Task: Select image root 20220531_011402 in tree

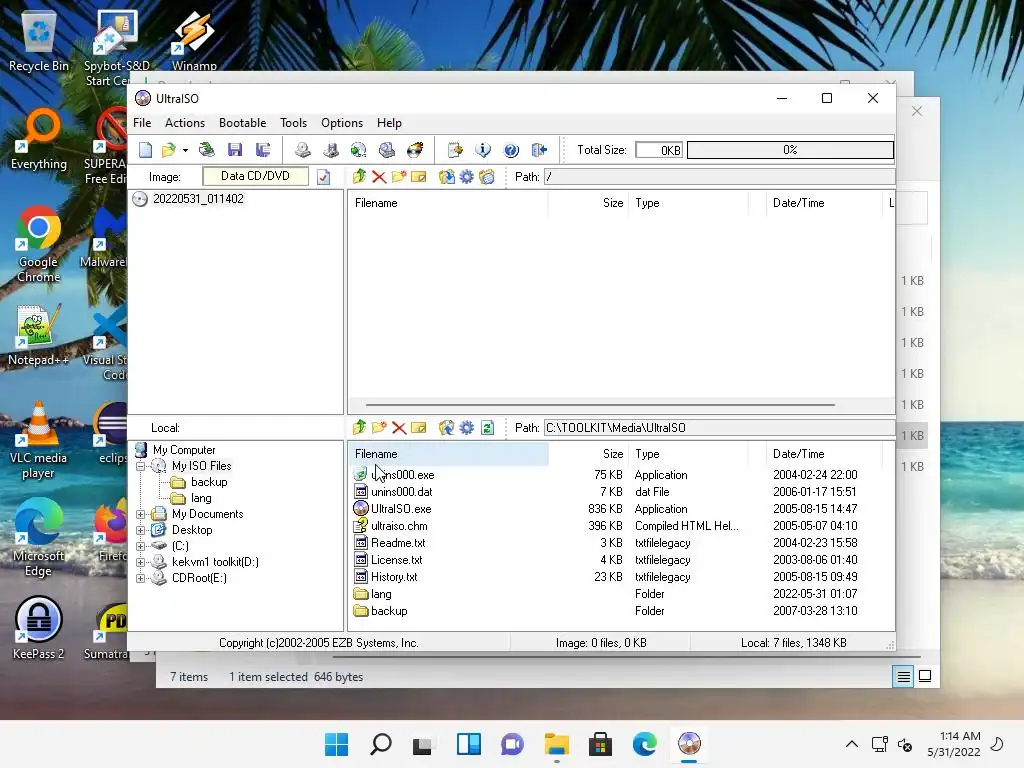Action: point(198,199)
